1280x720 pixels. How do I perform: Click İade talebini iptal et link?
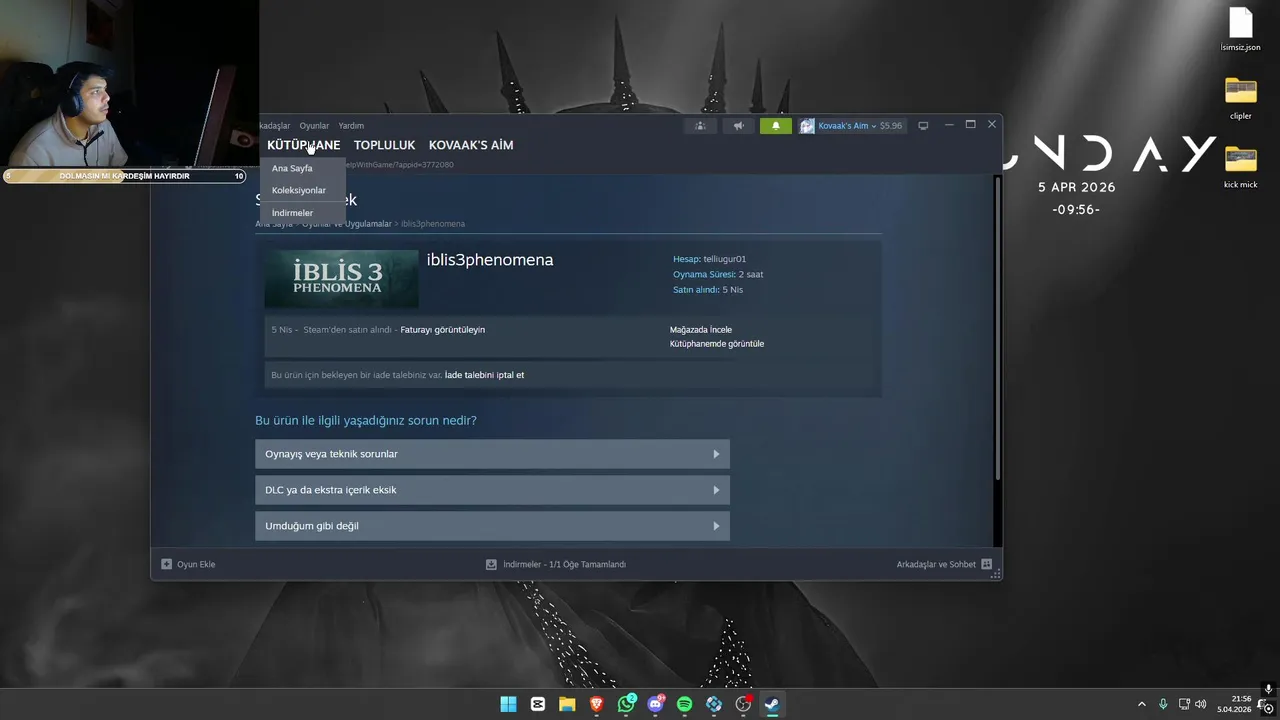click(x=484, y=375)
